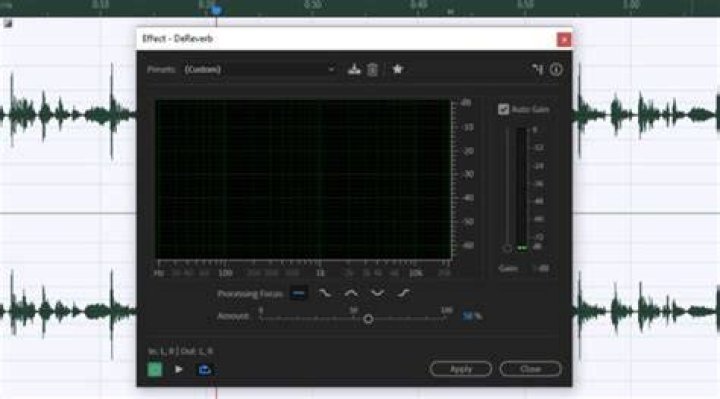Play the effect preview
Screen dimensions: 720x399
tap(179, 369)
